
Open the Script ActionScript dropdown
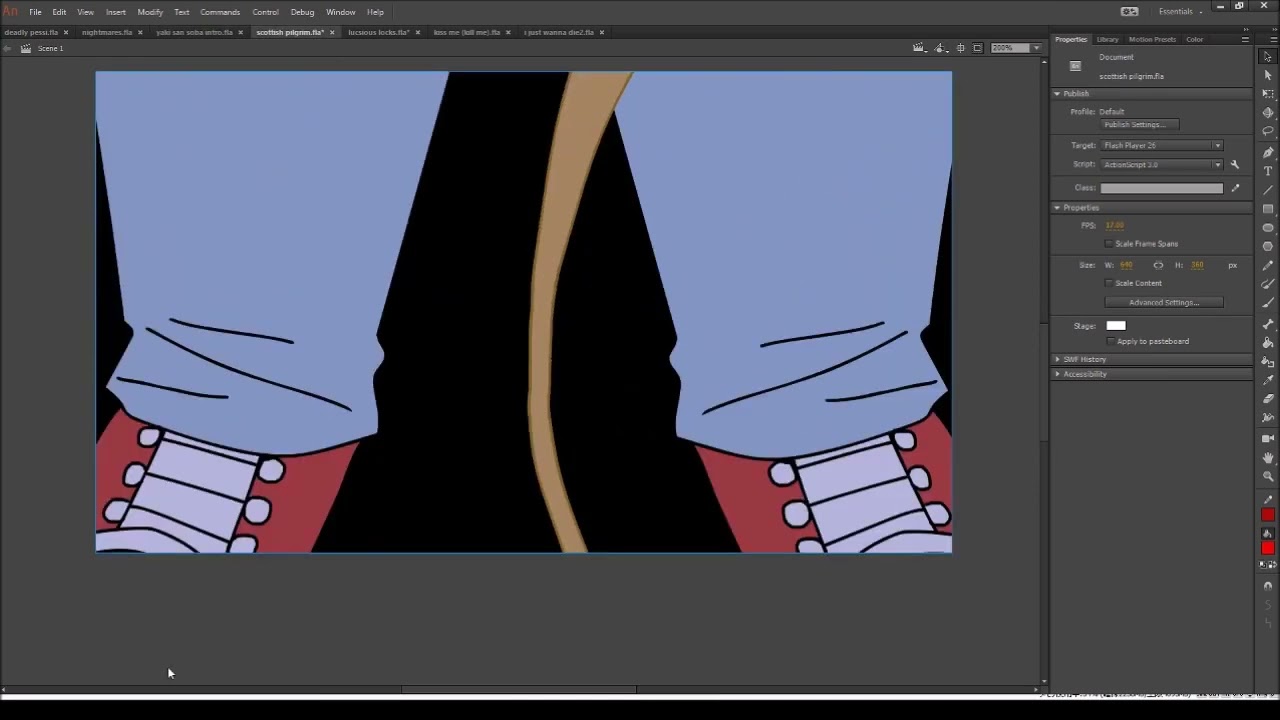coord(1162,164)
